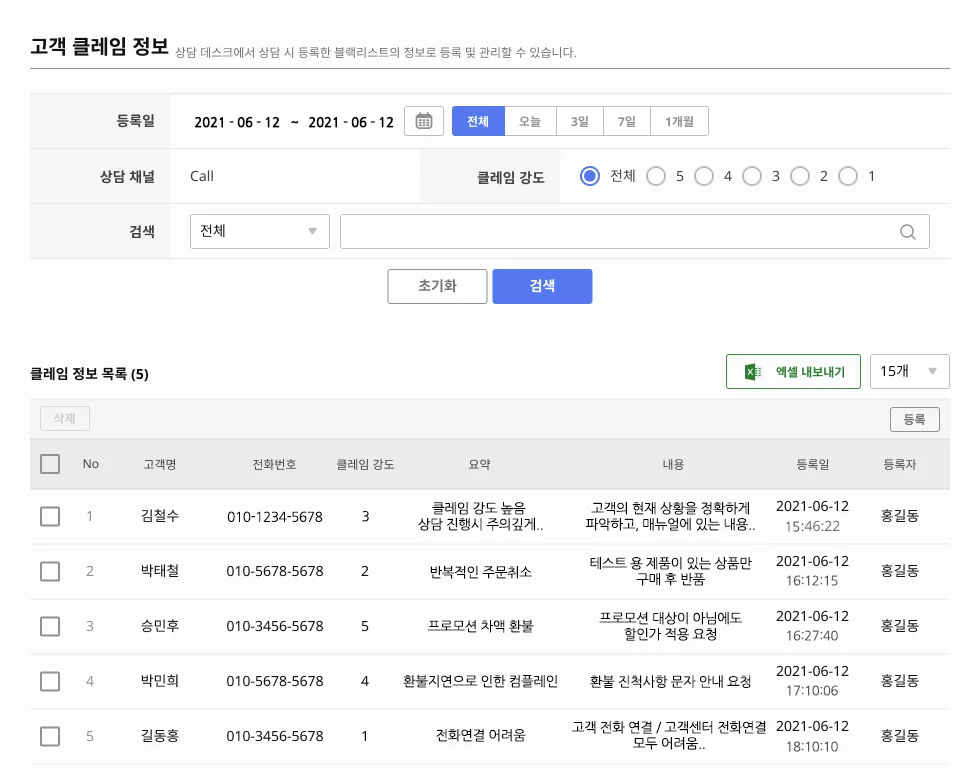Check the checkbox for 김철수's claim row

coord(49,517)
